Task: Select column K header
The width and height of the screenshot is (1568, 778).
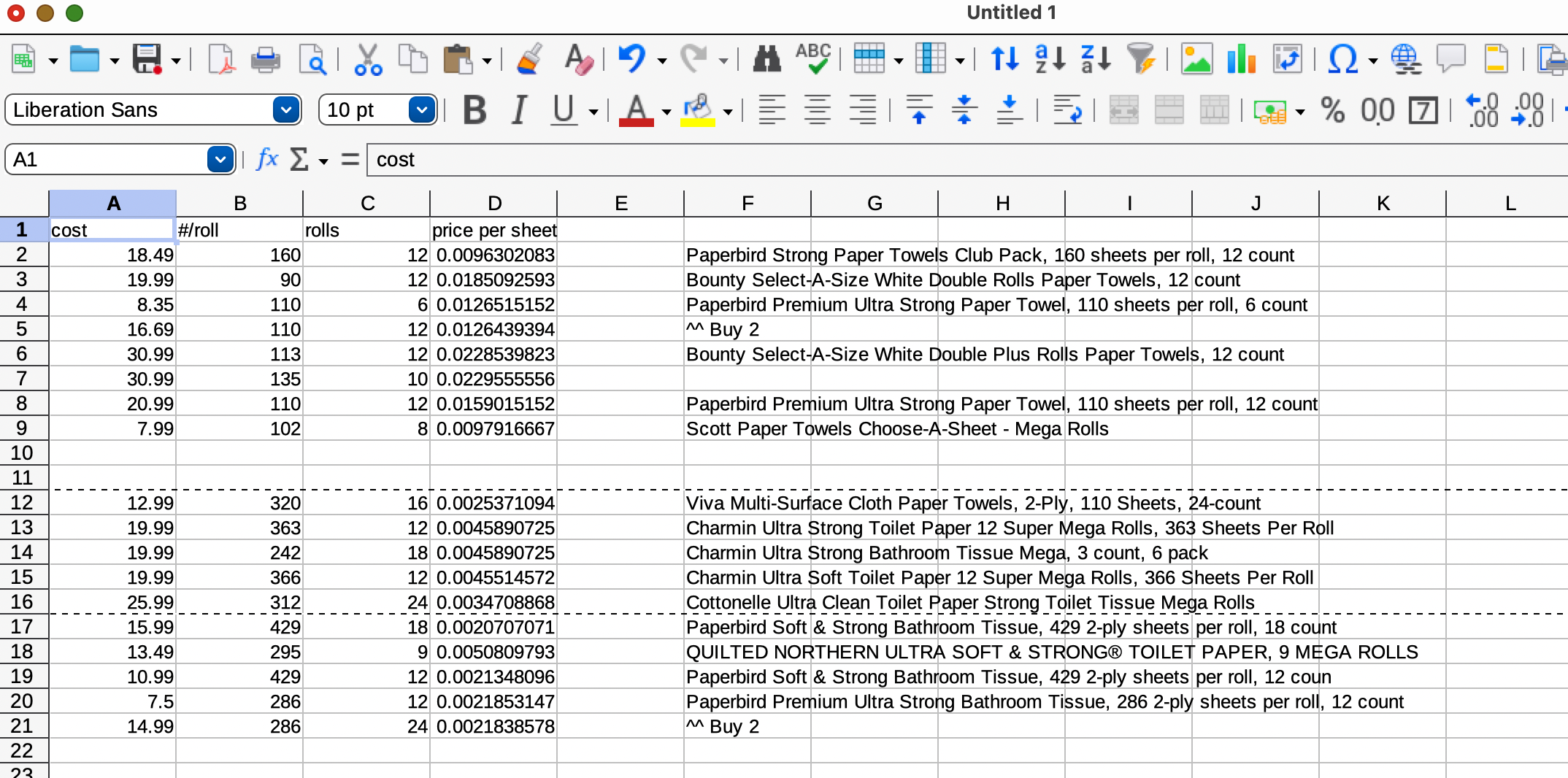Action: point(1383,204)
